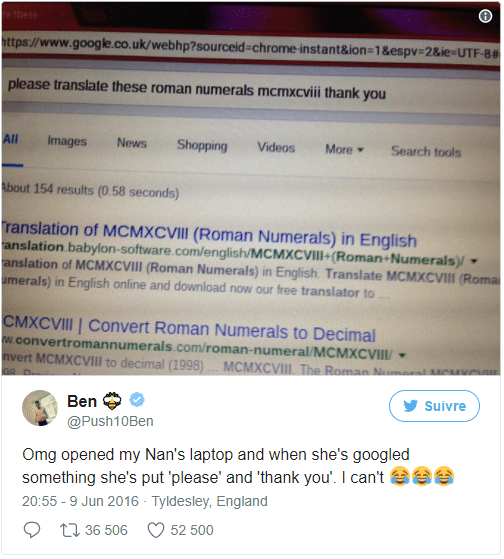Screen dimensions: 504x559
Task: Click the info icon on the photo
Action: [x=485, y=16]
